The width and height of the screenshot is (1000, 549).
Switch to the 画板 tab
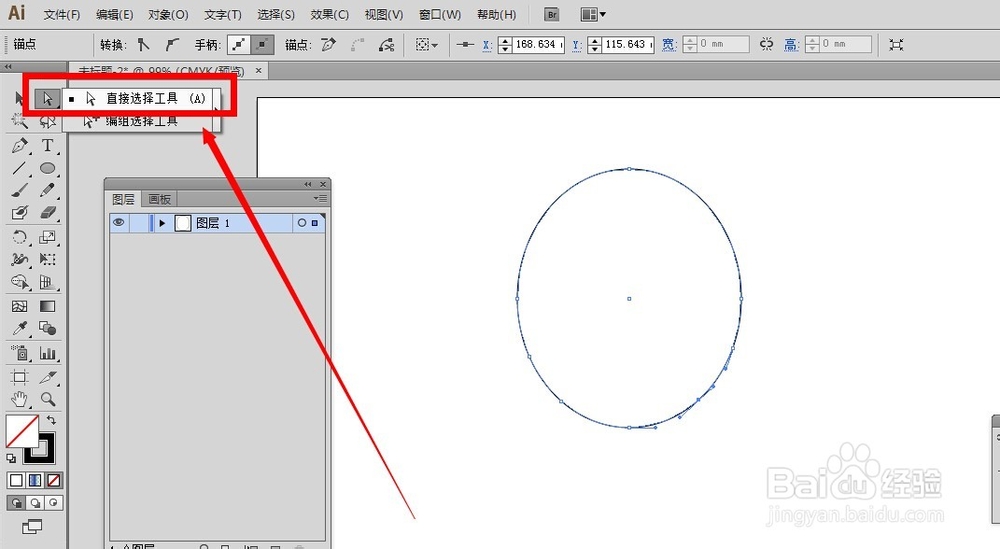[159, 200]
